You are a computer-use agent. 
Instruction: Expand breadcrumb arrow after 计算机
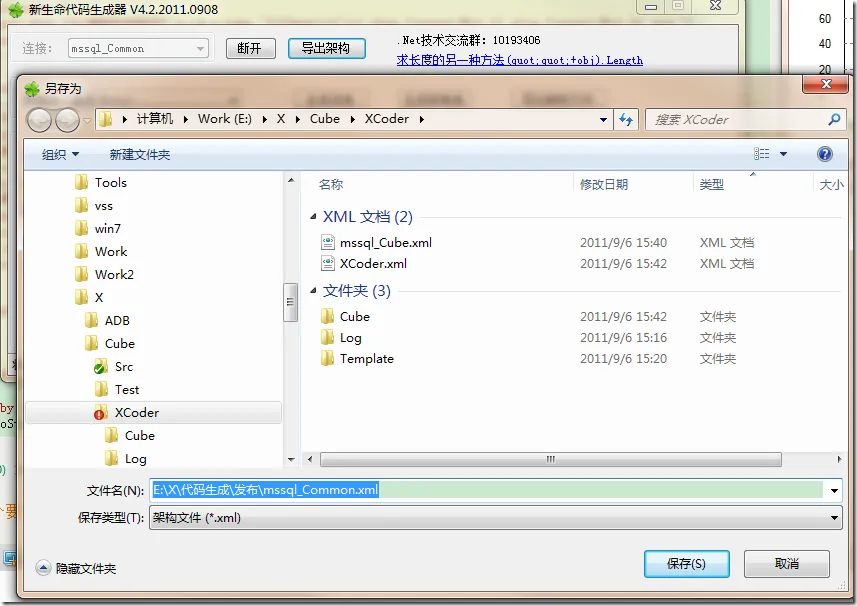pos(186,119)
